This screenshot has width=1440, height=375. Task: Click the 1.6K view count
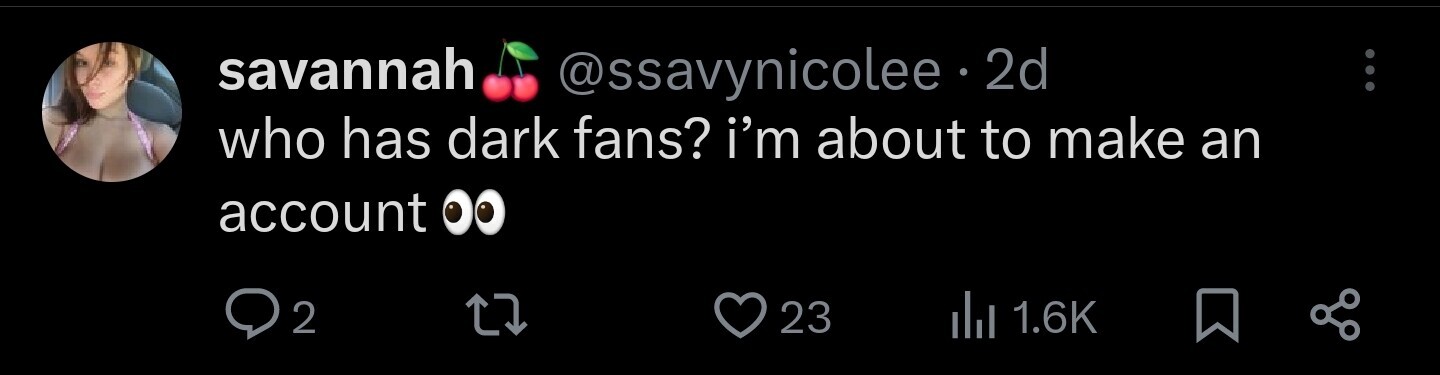[1055, 320]
